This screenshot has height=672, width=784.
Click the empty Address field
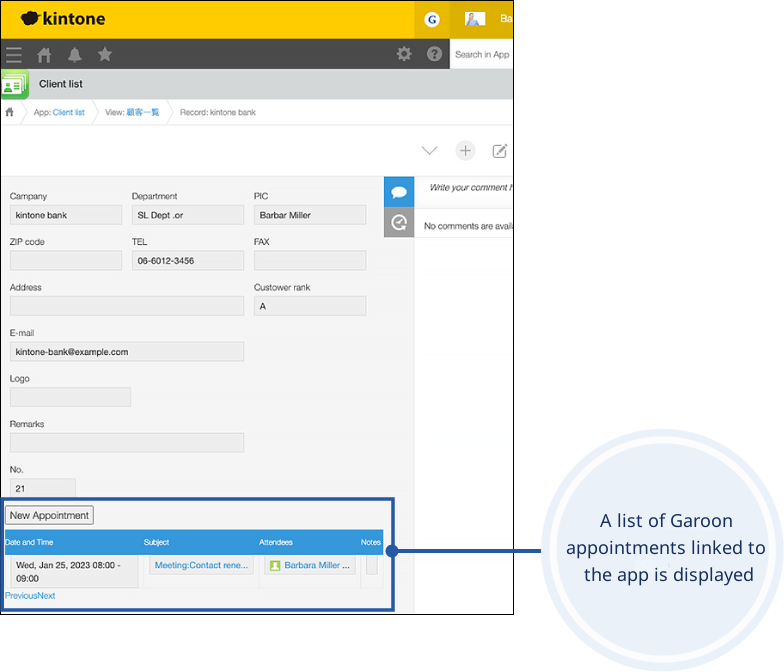coord(127,306)
